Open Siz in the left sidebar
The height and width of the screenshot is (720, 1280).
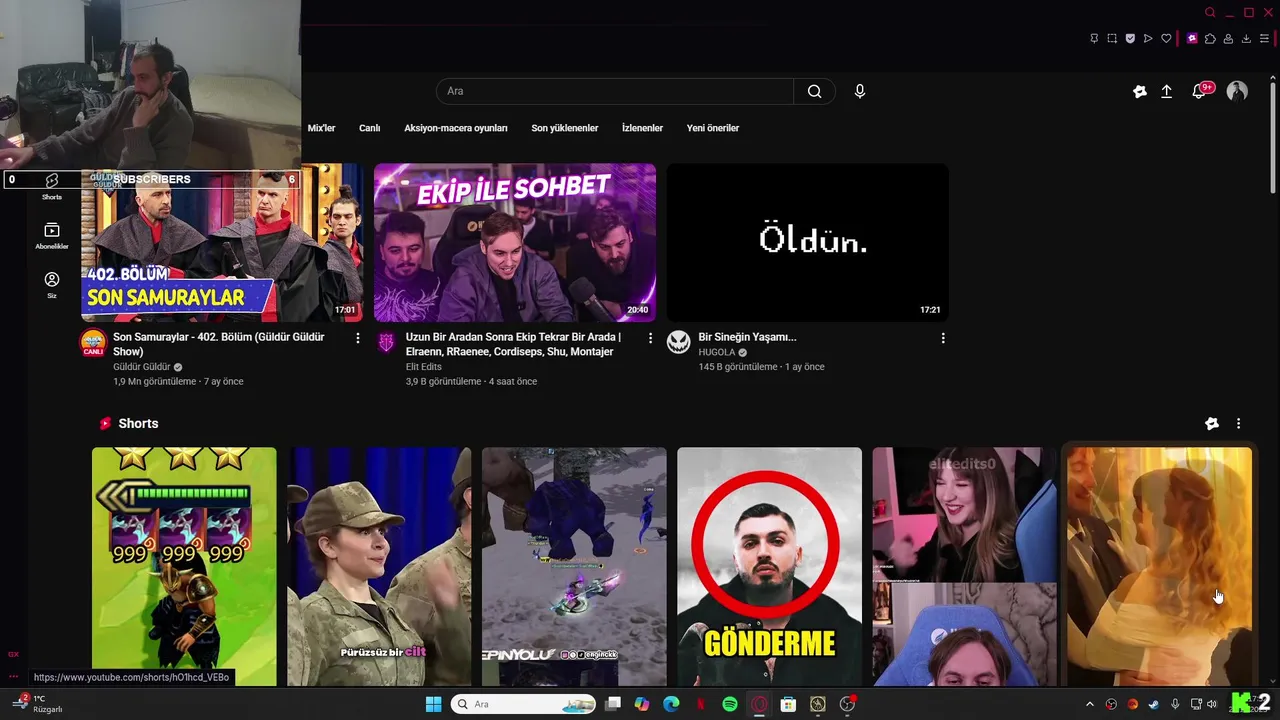point(52,285)
